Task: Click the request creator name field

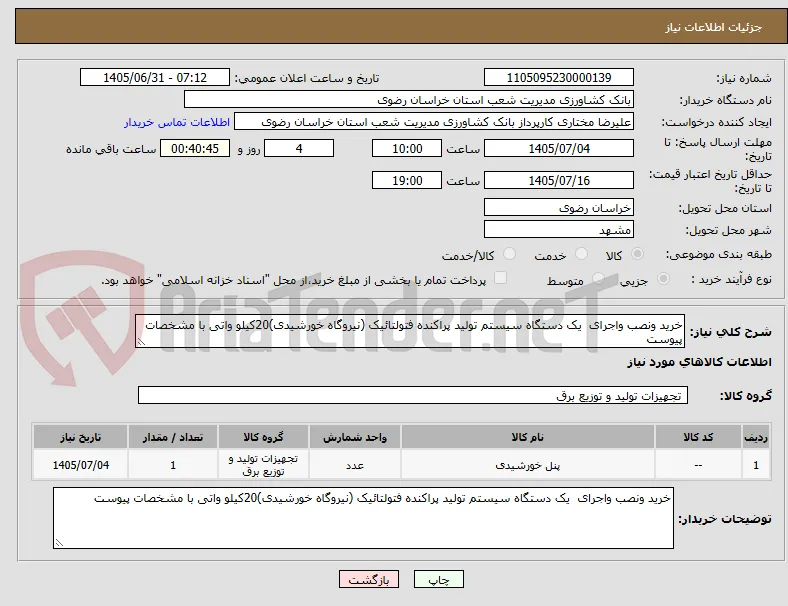Action: (x=434, y=122)
